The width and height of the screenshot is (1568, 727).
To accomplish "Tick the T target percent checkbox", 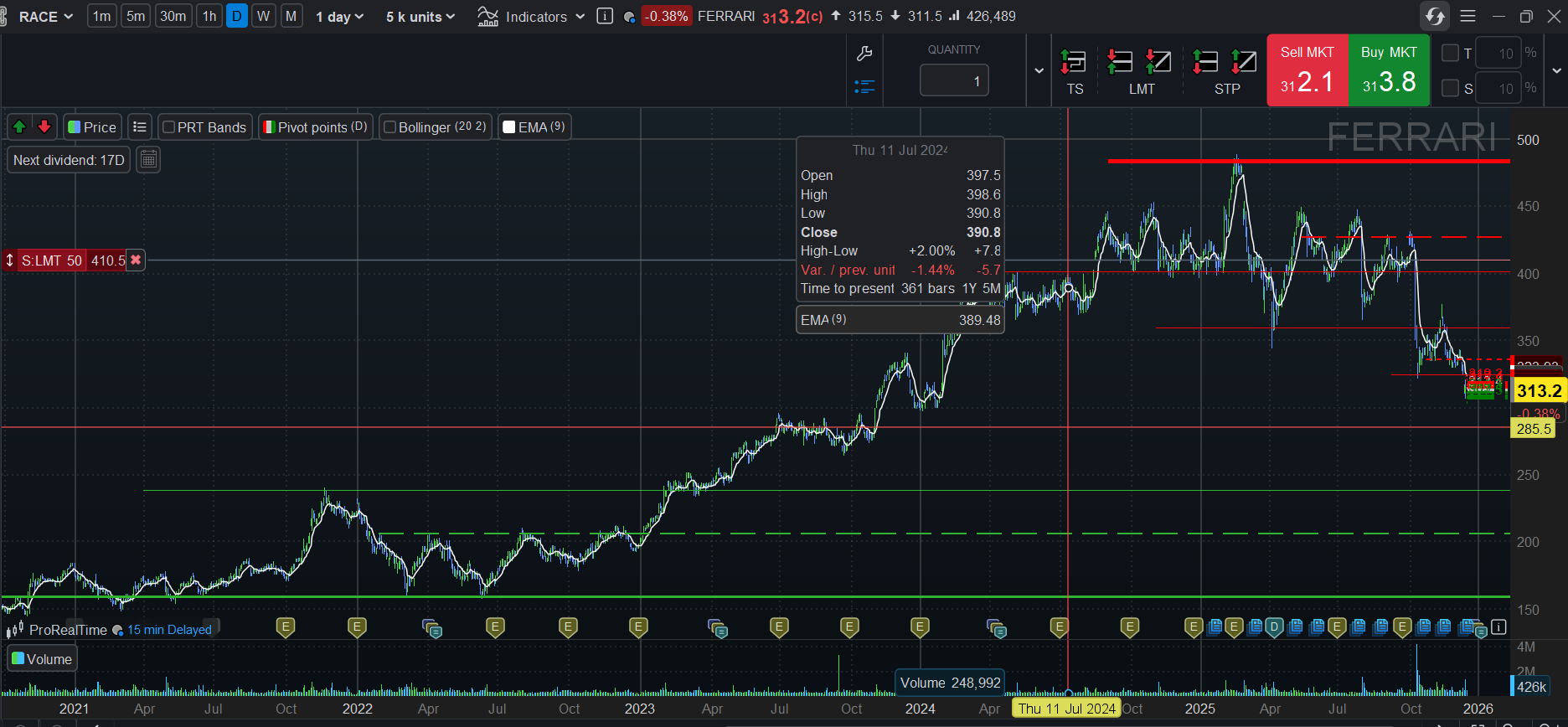I will pyautogui.click(x=1450, y=53).
